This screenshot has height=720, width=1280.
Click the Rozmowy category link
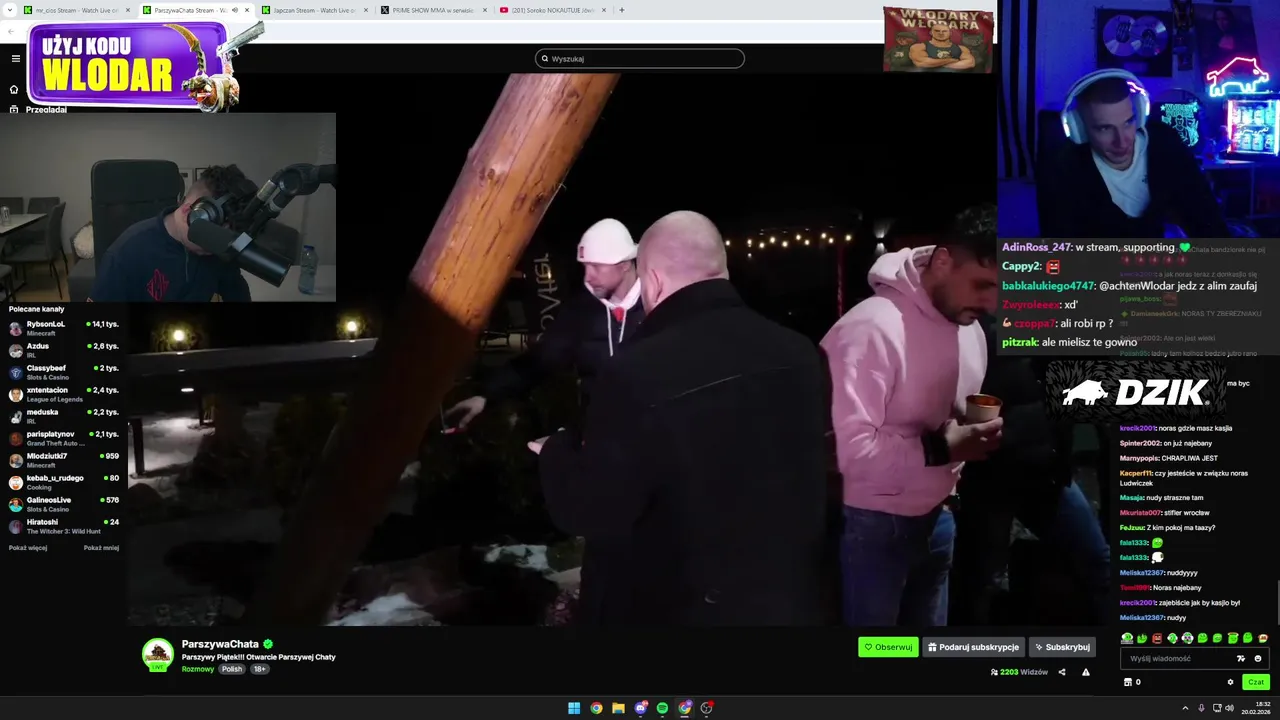coord(198,669)
